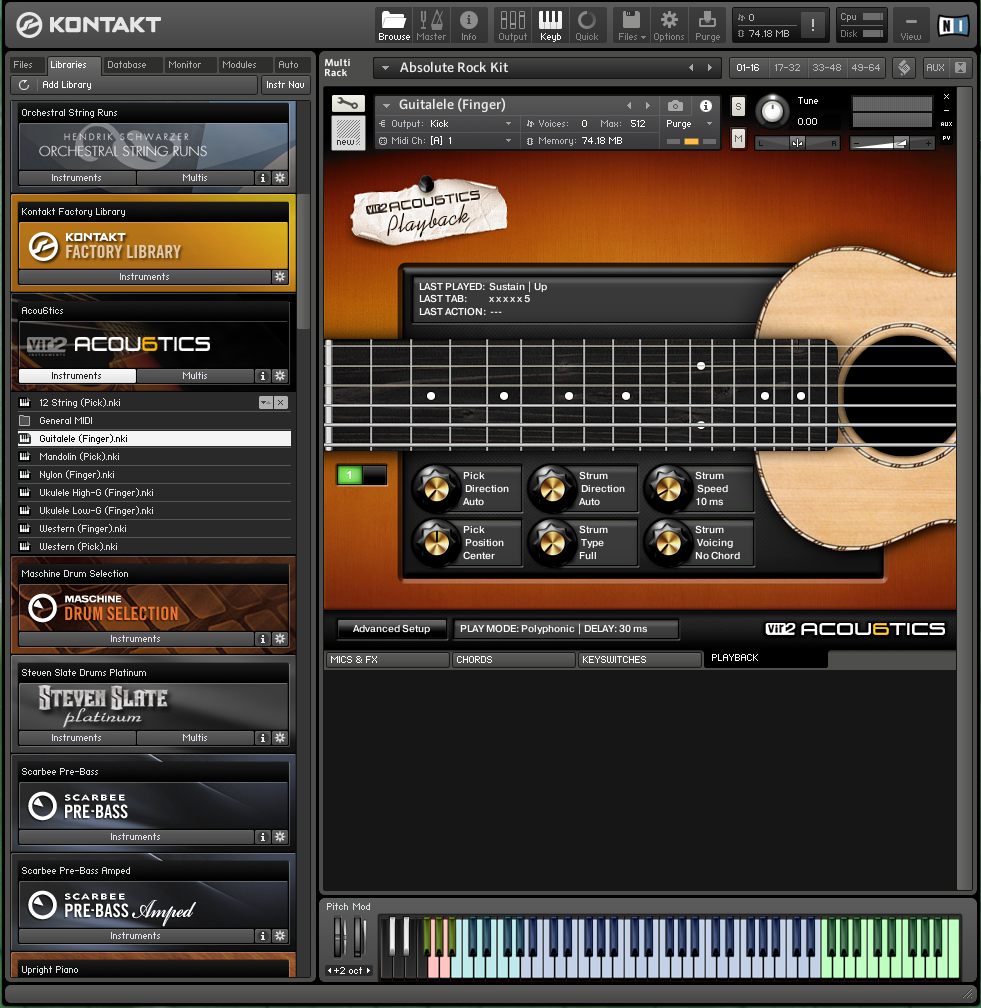Collapse the 12 String (Pick).nki row dropdown

click(x=266, y=402)
